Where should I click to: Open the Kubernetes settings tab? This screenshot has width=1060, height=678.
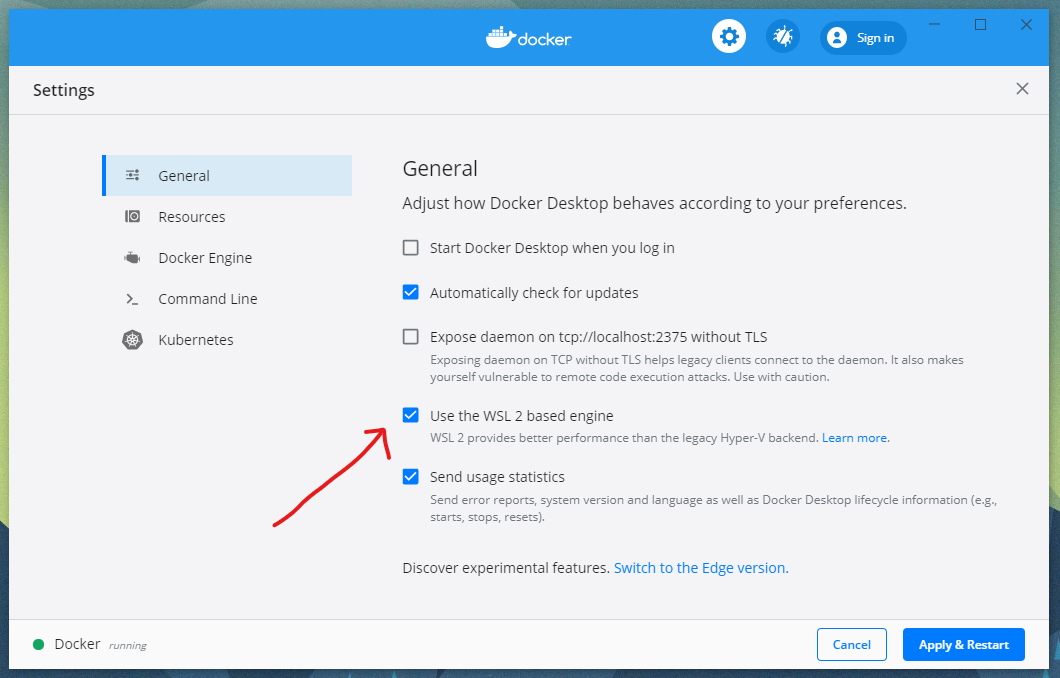pyautogui.click(x=227, y=340)
